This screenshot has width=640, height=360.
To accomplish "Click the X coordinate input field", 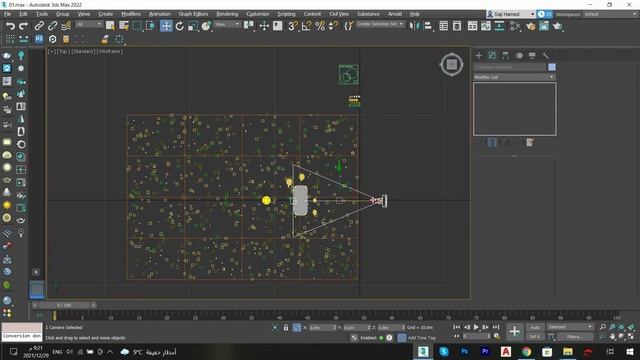I will [x=322, y=327].
